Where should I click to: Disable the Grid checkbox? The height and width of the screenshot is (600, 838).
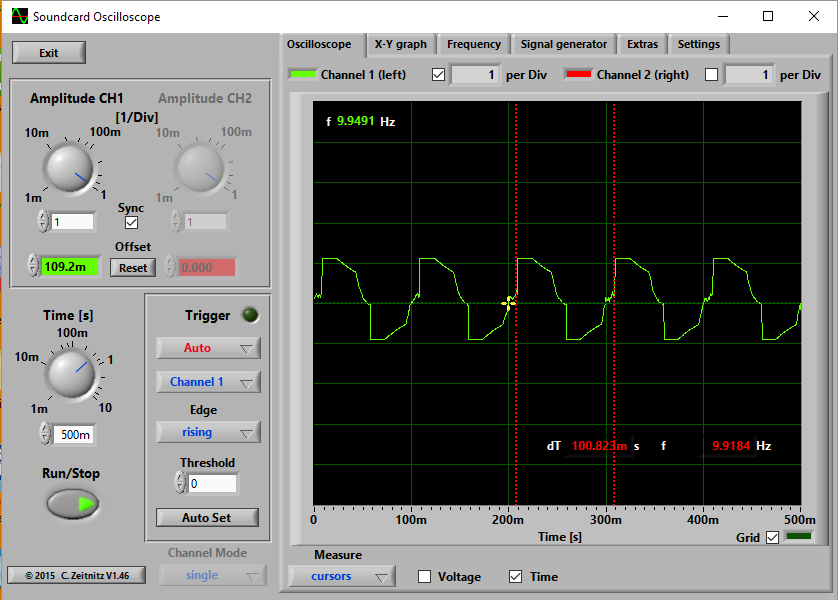point(772,537)
